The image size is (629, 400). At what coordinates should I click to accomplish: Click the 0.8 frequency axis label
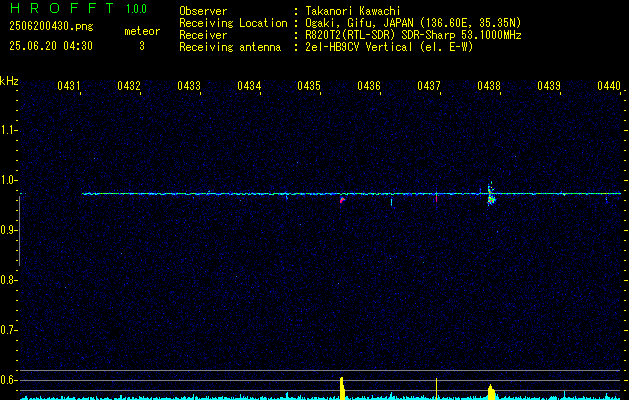tap(8, 280)
